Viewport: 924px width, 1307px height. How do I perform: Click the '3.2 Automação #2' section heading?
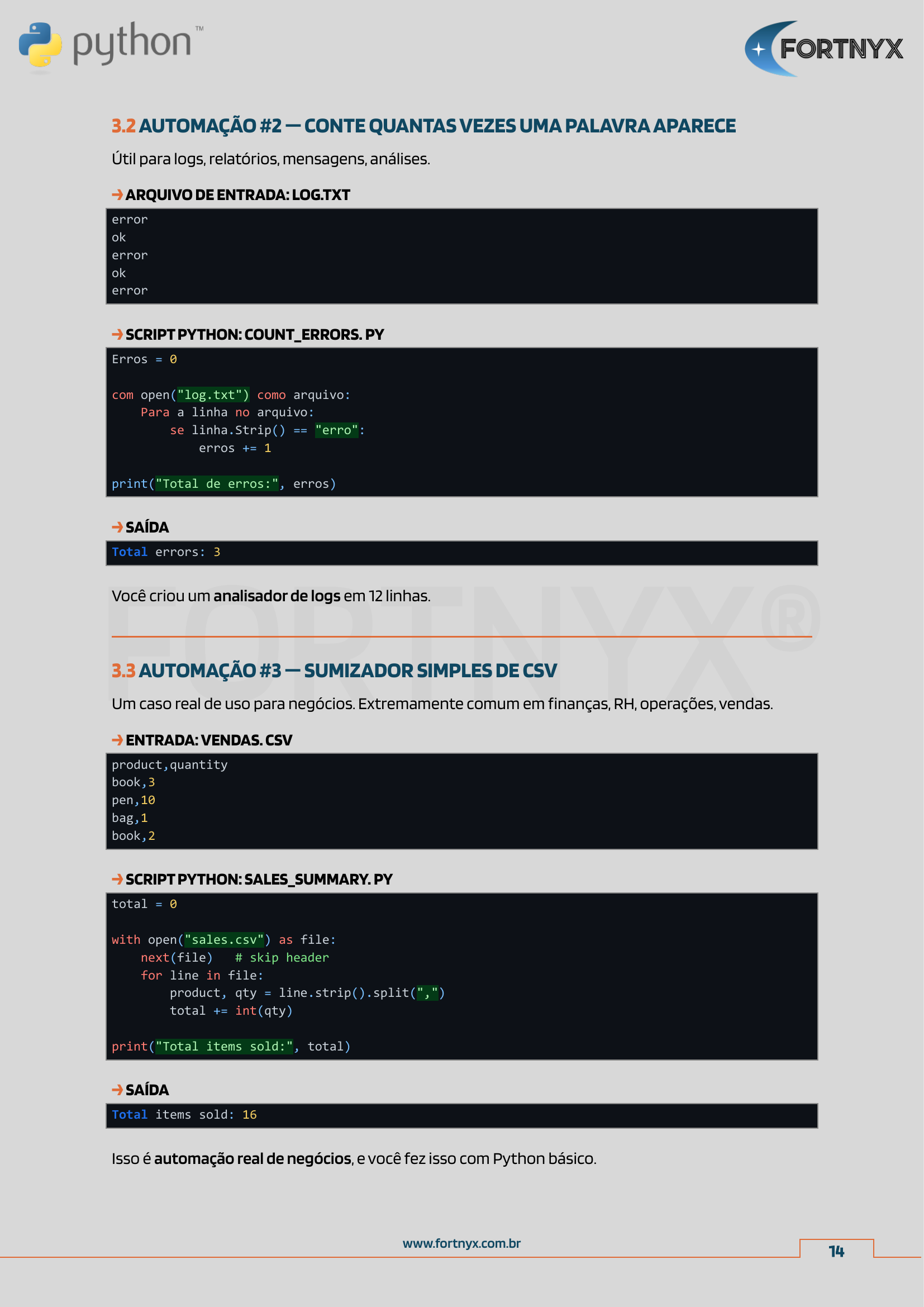tap(423, 126)
